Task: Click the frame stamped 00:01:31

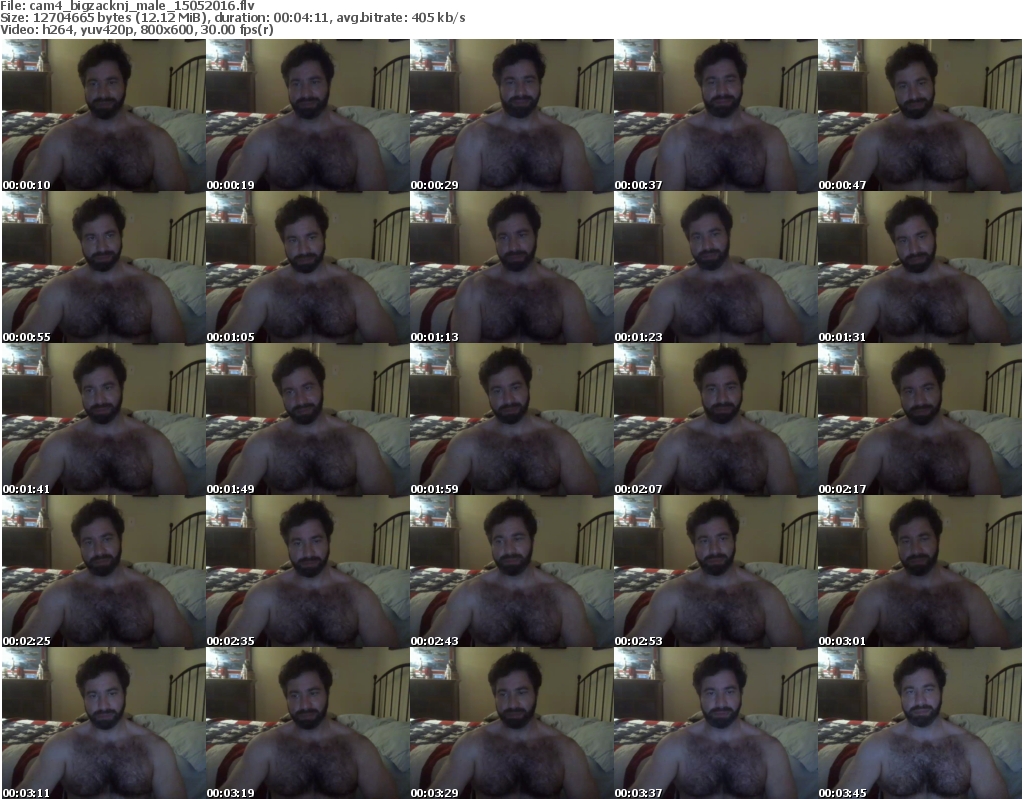Action: [920, 267]
